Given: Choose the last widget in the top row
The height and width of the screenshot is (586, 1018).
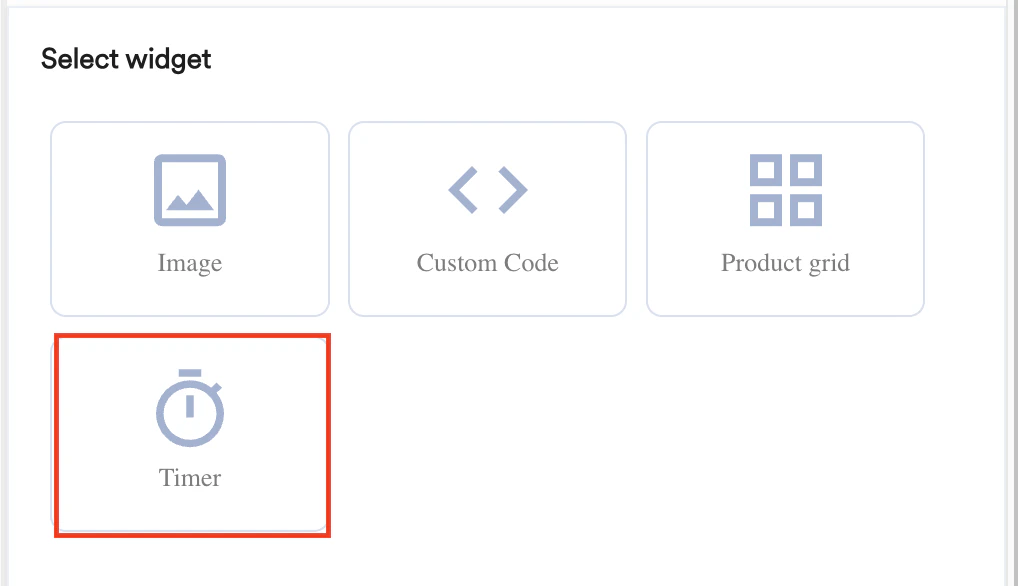Looking at the screenshot, I should (785, 218).
